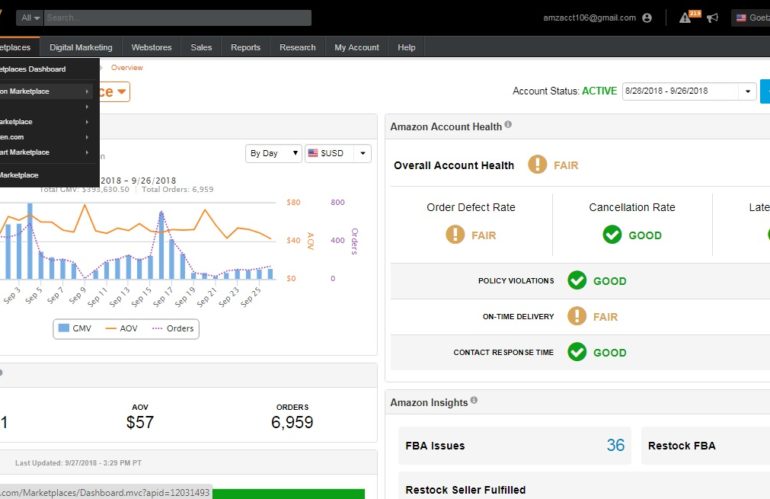Open the Digital Marketing menu
Viewport: 770px width, 499px height.
(x=81, y=47)
